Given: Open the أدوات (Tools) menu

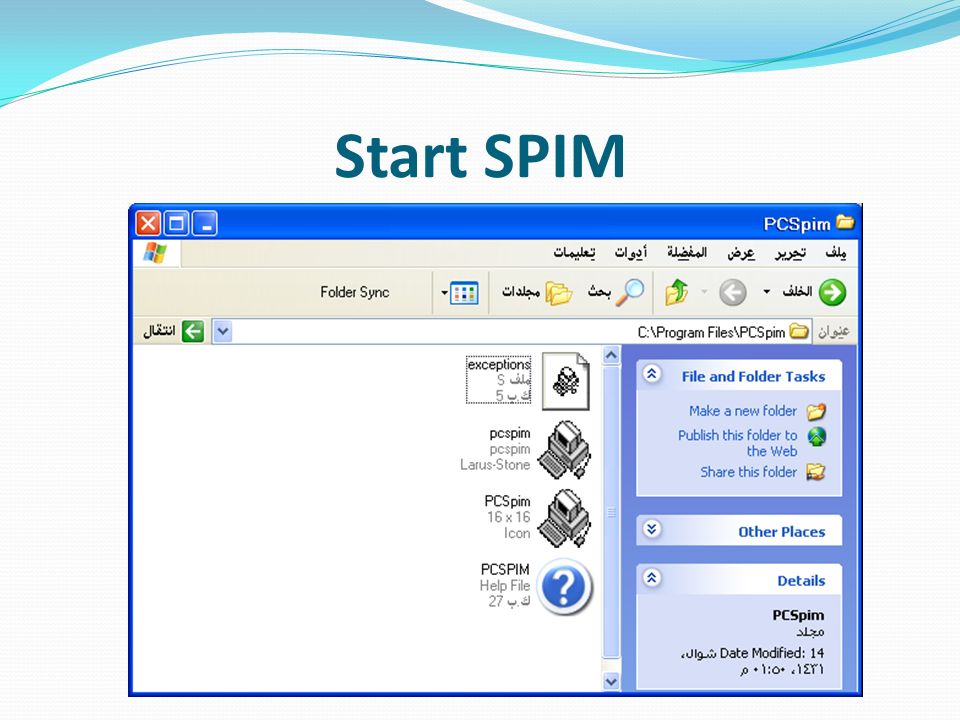Looking at the screenshot, I should coord(631,253).
